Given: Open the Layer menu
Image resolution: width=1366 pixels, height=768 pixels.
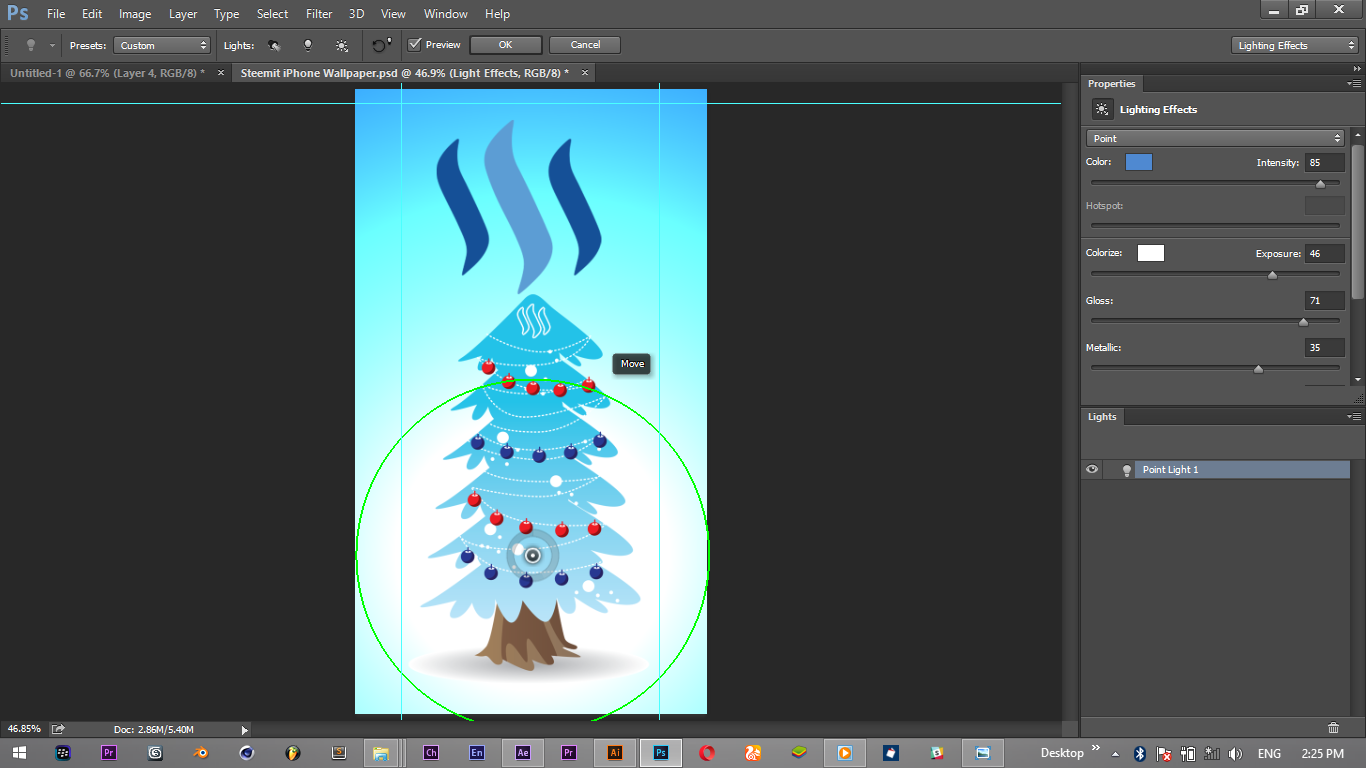Looking at the screenshot, I should (183, 14).
